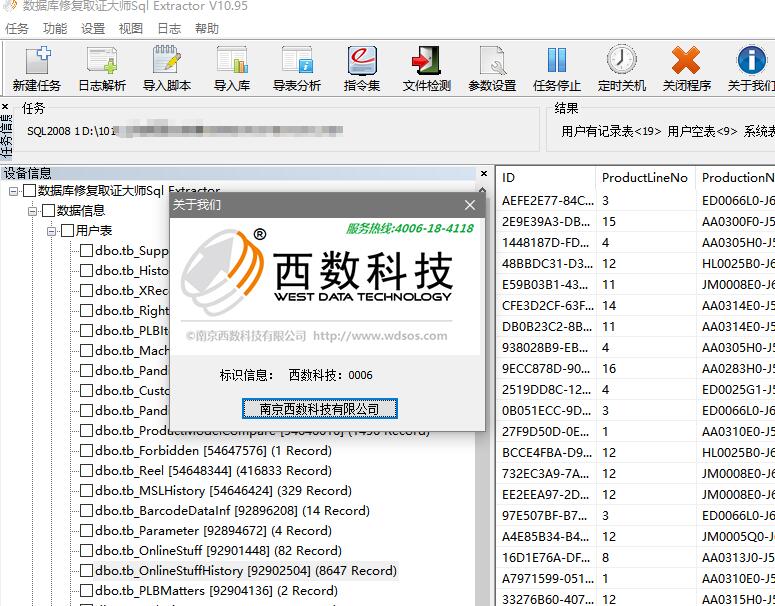Open the 日志解析 log analysis tool
The width and height of the screenshot is (775, 606).
(102, 68)
